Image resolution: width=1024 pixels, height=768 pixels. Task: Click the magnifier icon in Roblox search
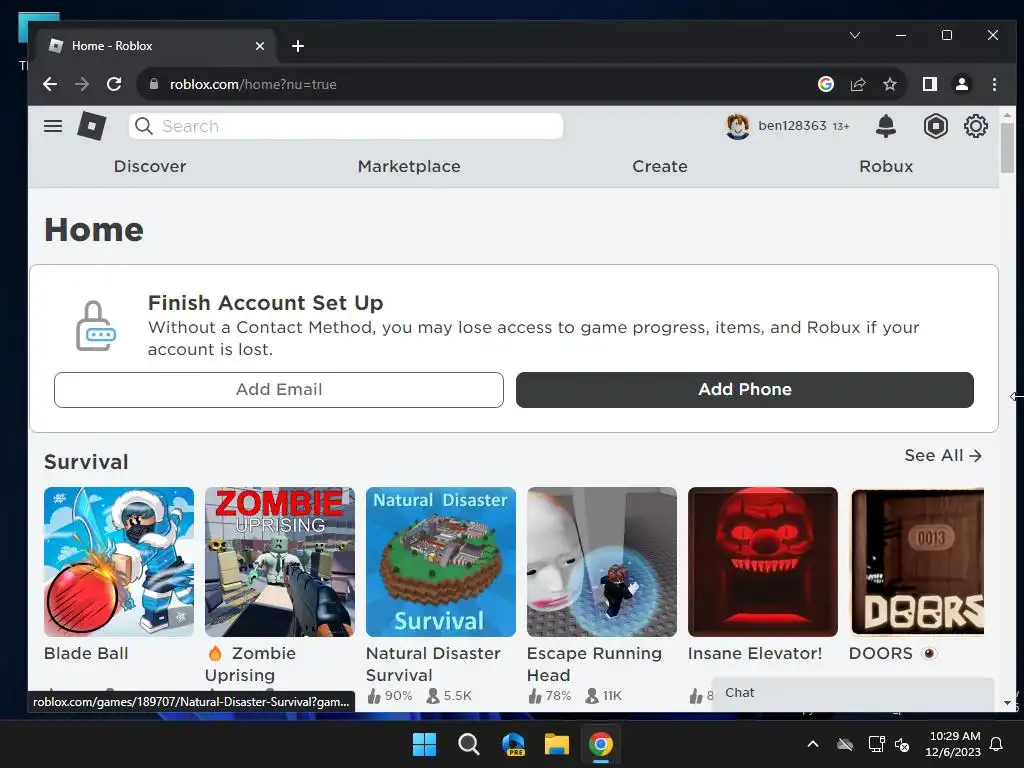(x=144, y=126)
